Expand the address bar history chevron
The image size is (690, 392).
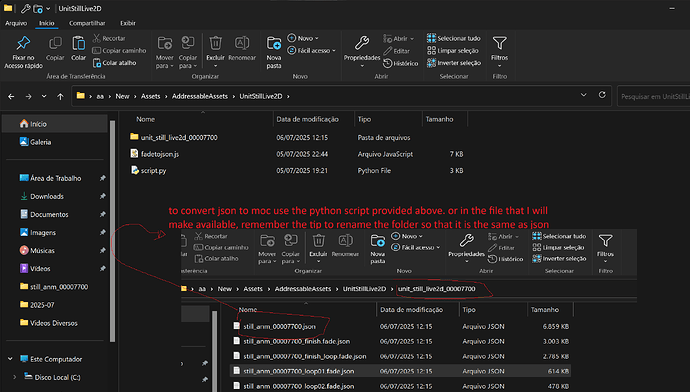tap(584, 95)
